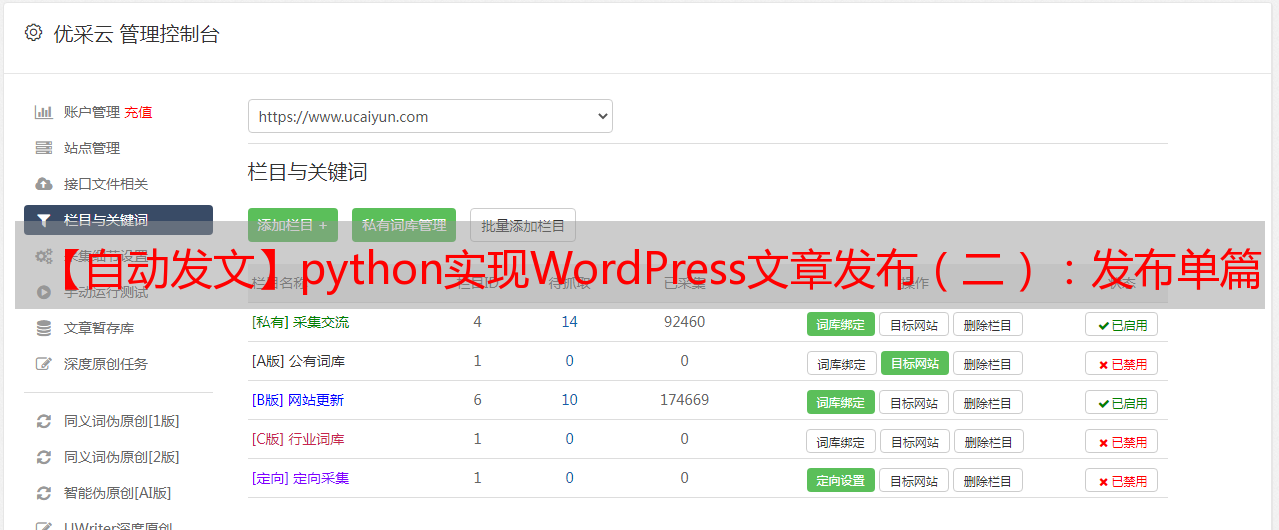The height and width of the screenshot is (530, 1279).
Task: Click the filter icon for 栏目与关键词
Action: tap(43, 220)
